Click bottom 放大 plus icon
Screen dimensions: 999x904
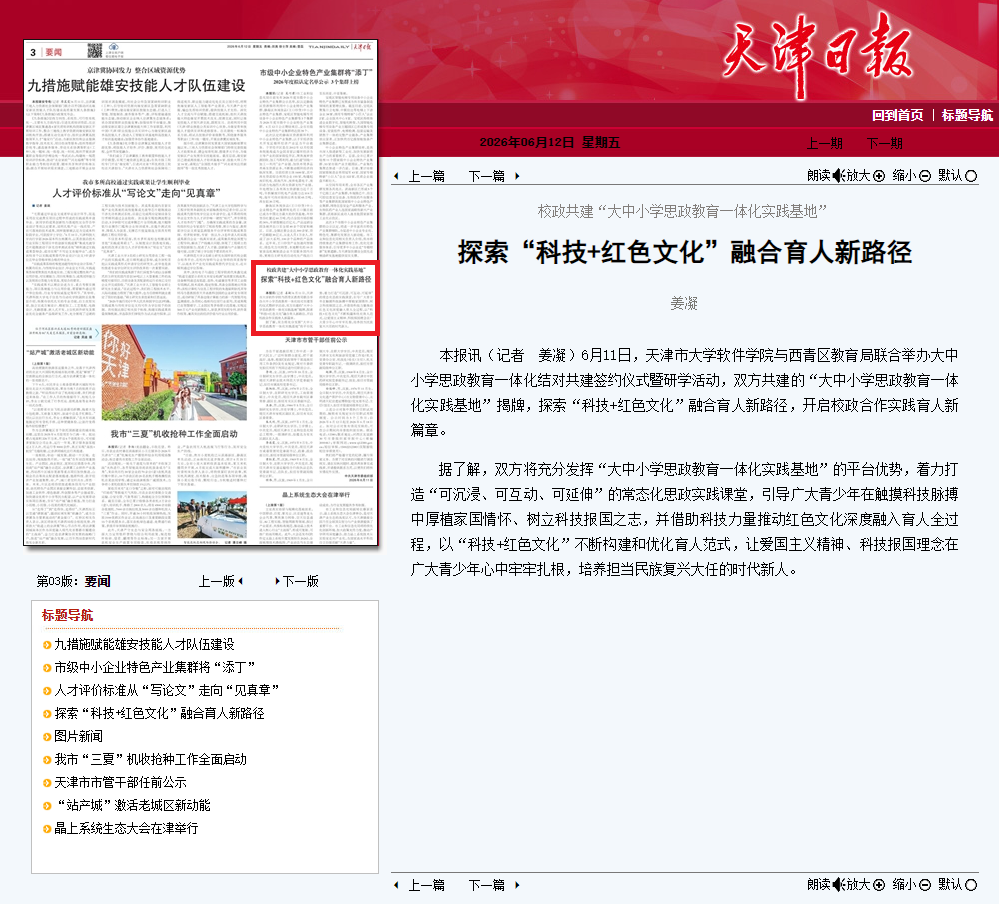coord(879,885)
